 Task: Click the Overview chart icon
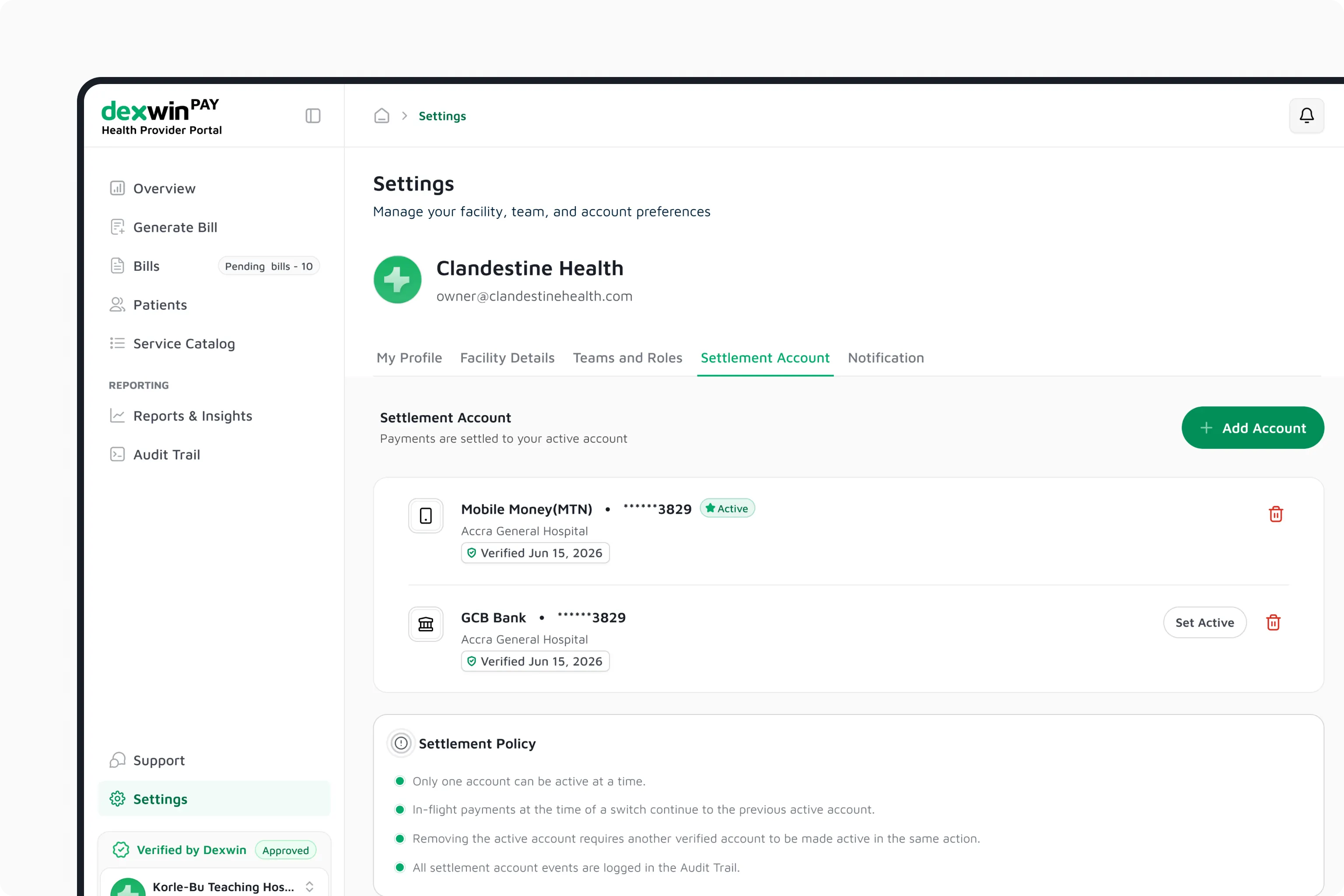pos(117,188)
